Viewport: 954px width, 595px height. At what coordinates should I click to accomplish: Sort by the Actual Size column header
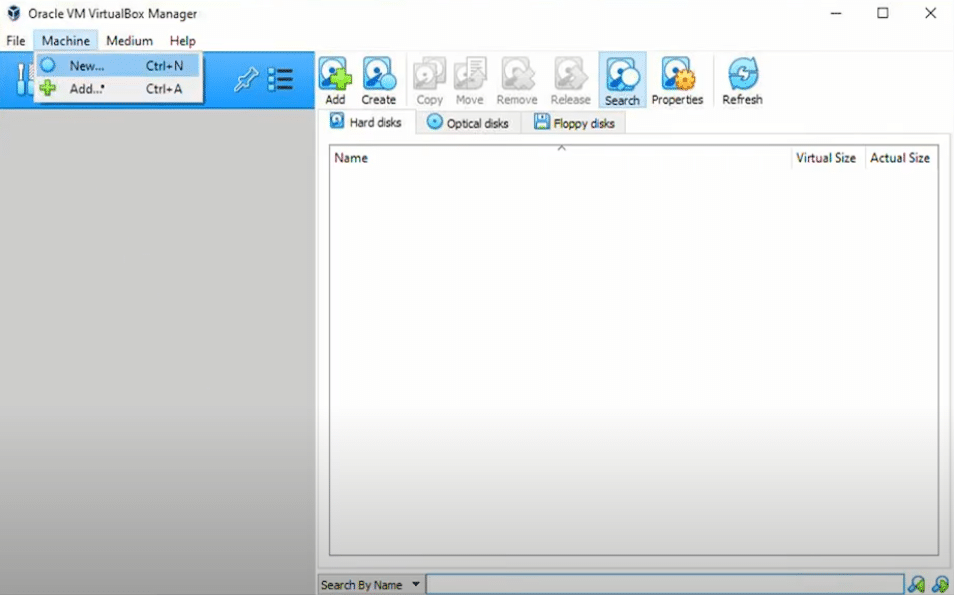pyautogui.click(x=899, y=158)
